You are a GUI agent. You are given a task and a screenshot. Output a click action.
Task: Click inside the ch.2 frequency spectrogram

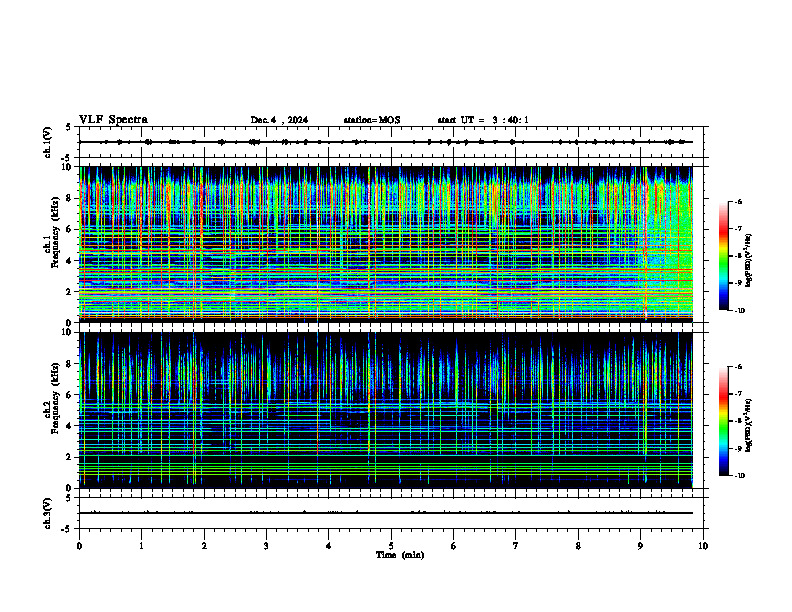(x=386, y=410)
